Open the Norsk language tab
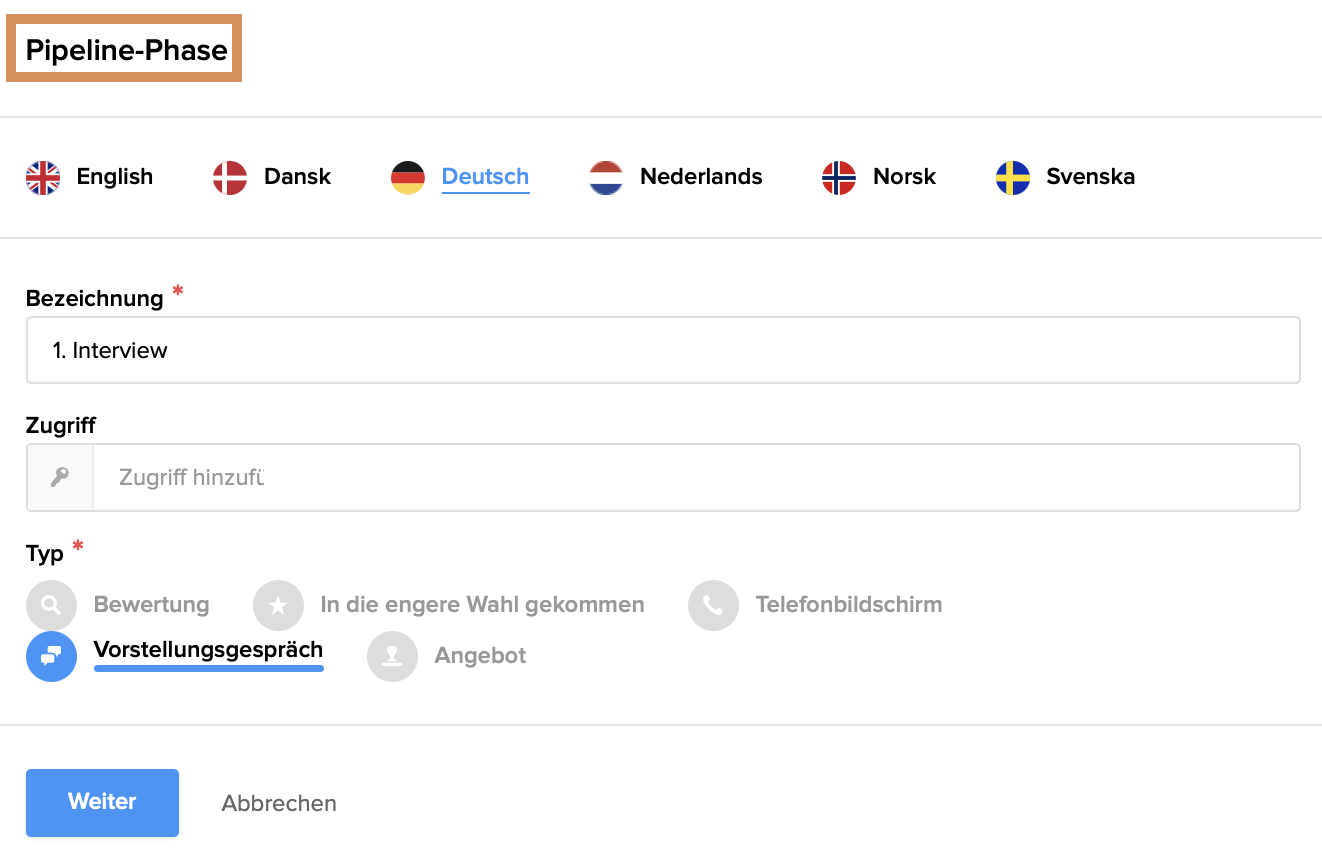Viewport: 1322px width, 866px height. [904, 177]
